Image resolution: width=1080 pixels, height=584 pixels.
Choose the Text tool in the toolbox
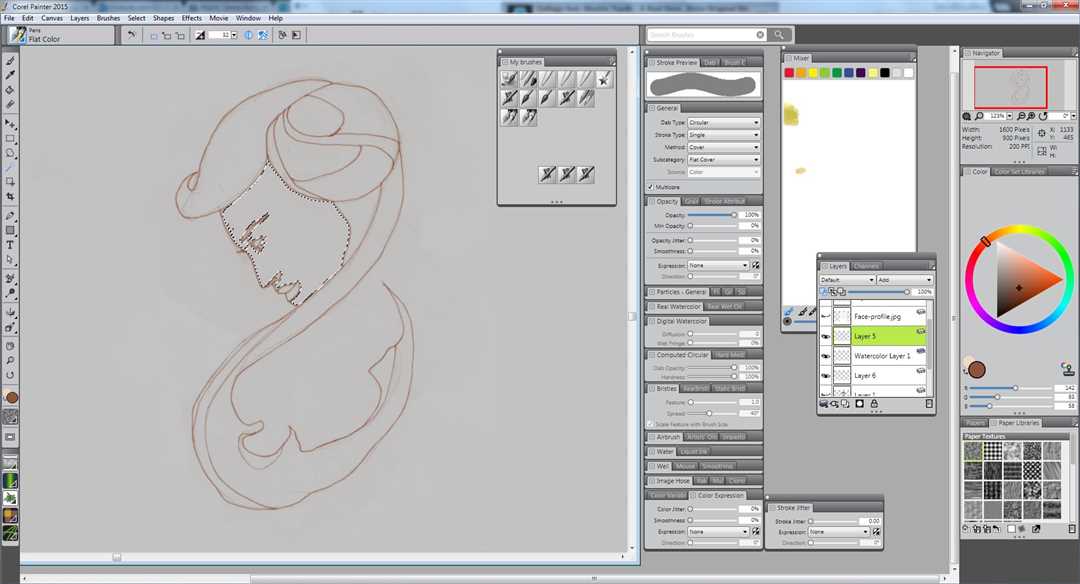(11, 245)
